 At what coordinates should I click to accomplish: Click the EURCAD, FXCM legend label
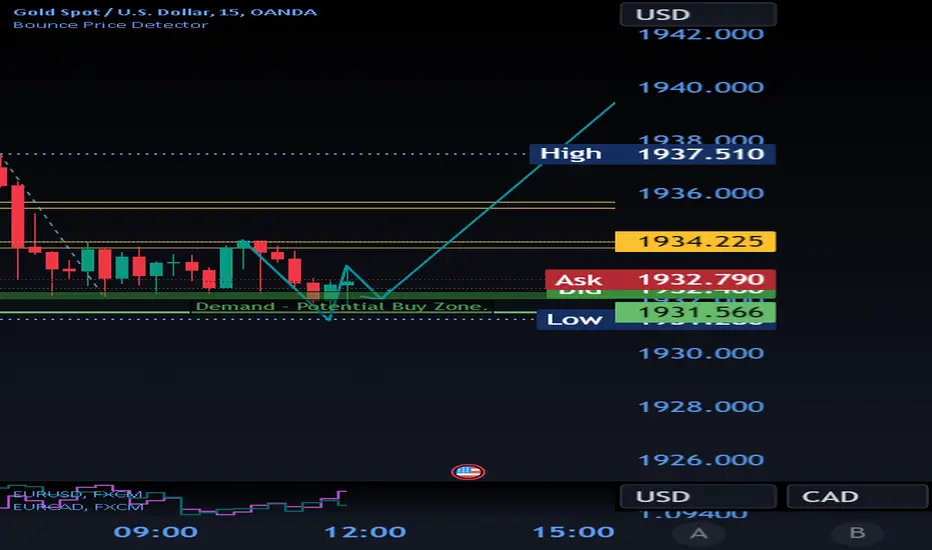click(x=78, y=507)
